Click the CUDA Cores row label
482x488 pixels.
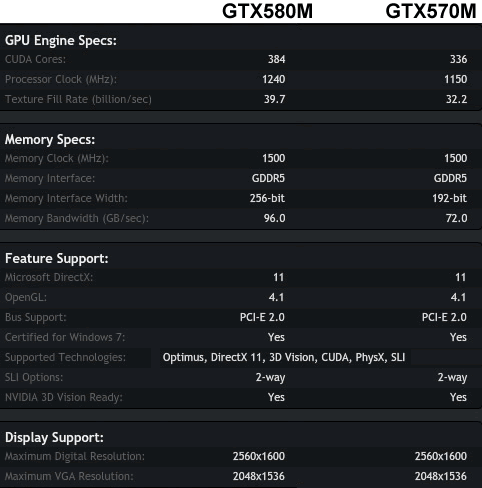click(35, 59)
